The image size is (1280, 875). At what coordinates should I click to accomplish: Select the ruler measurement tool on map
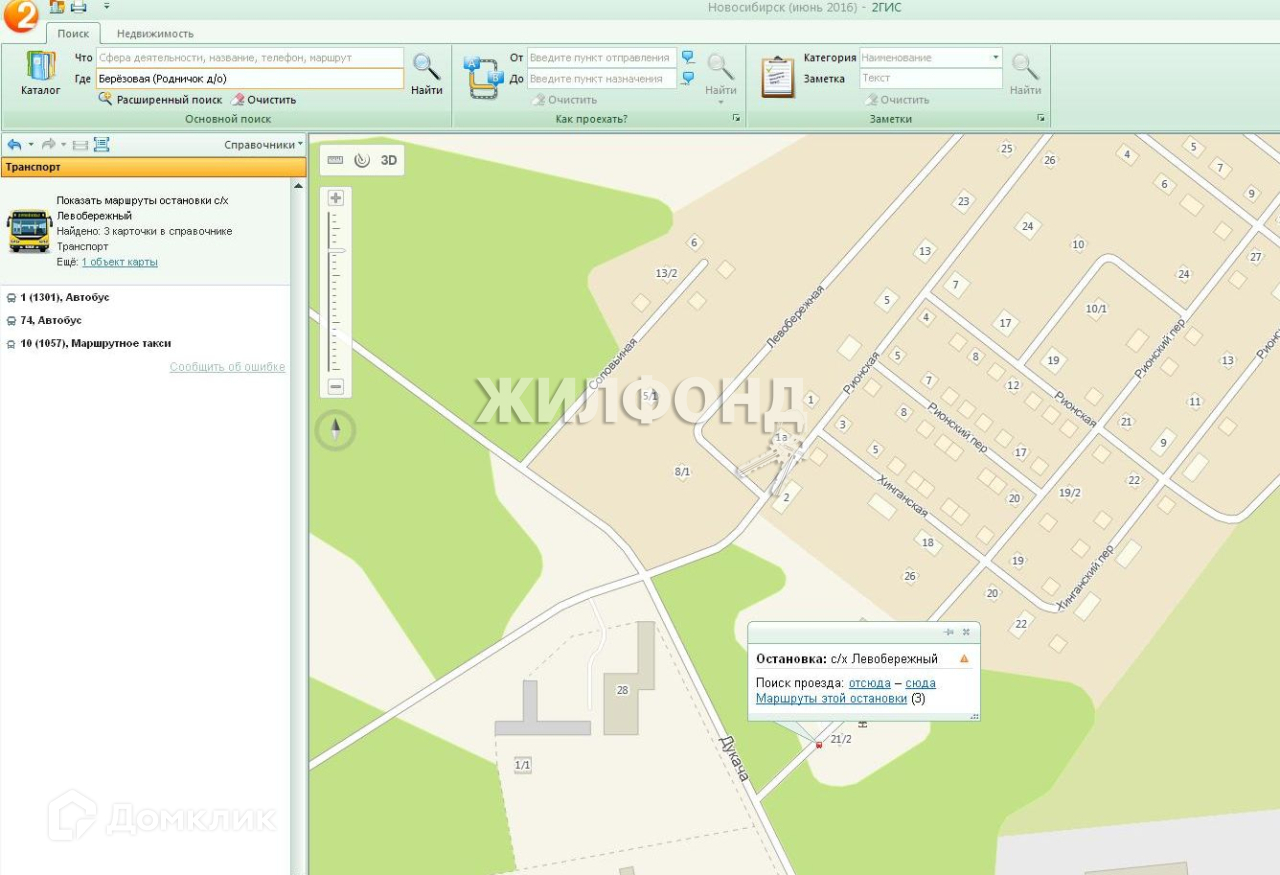335,160
